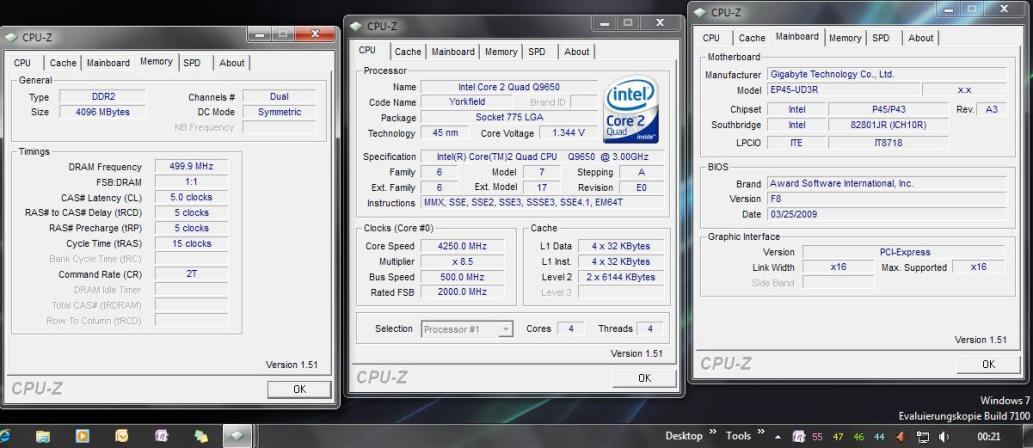Open About tab in middle CPU-Z window
Screen dimensions: 1033x448
tap(576, 51)
